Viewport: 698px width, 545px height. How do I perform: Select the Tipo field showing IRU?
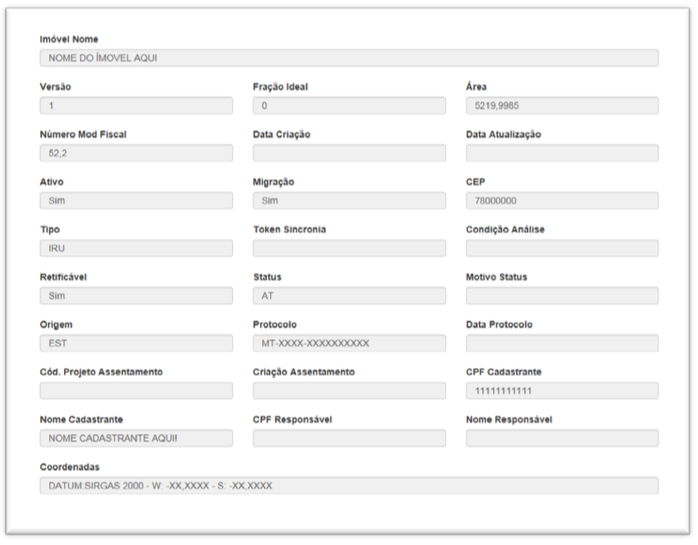click(x=135, y=248)
